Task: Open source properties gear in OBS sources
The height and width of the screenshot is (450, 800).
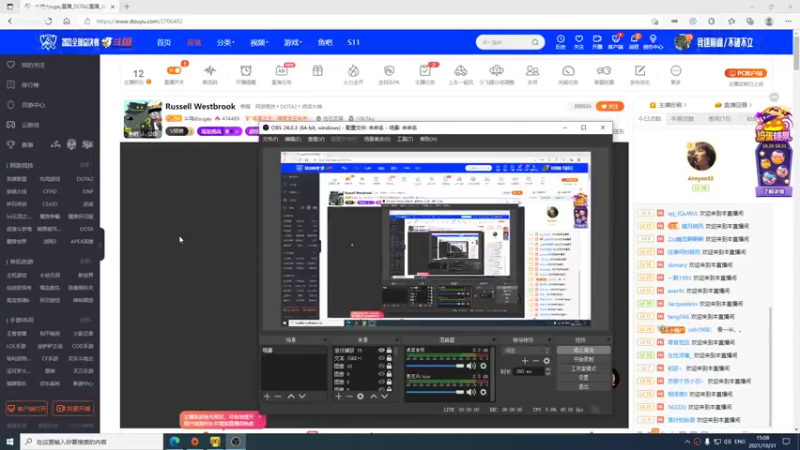Action: 360,396
